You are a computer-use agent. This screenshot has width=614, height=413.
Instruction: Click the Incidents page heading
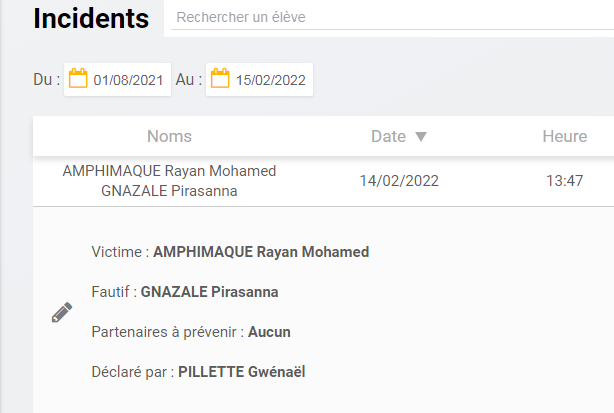click(x=91, y=18)
